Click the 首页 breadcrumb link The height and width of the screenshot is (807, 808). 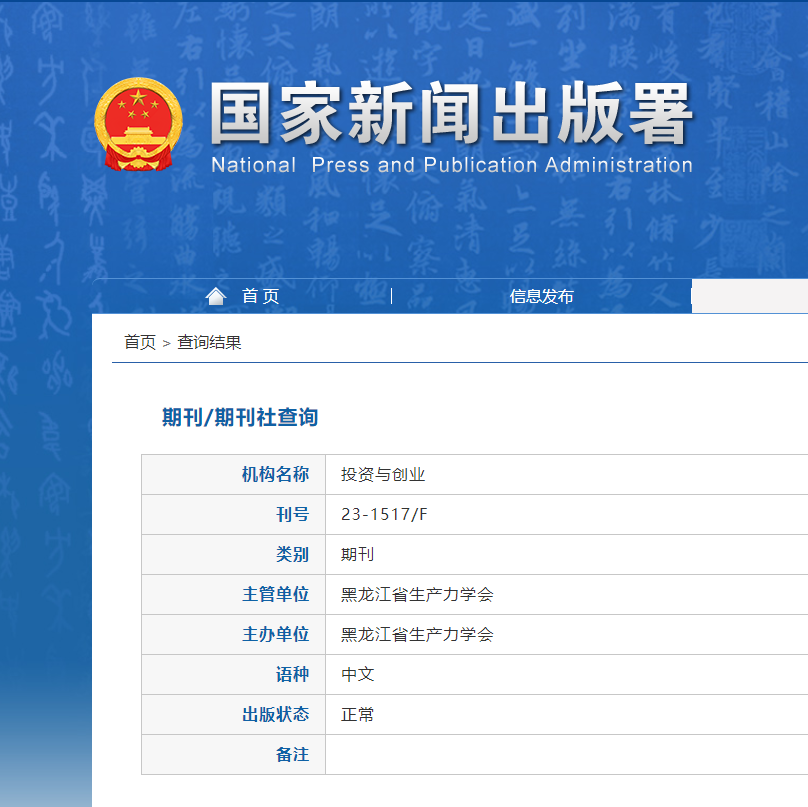139,342
